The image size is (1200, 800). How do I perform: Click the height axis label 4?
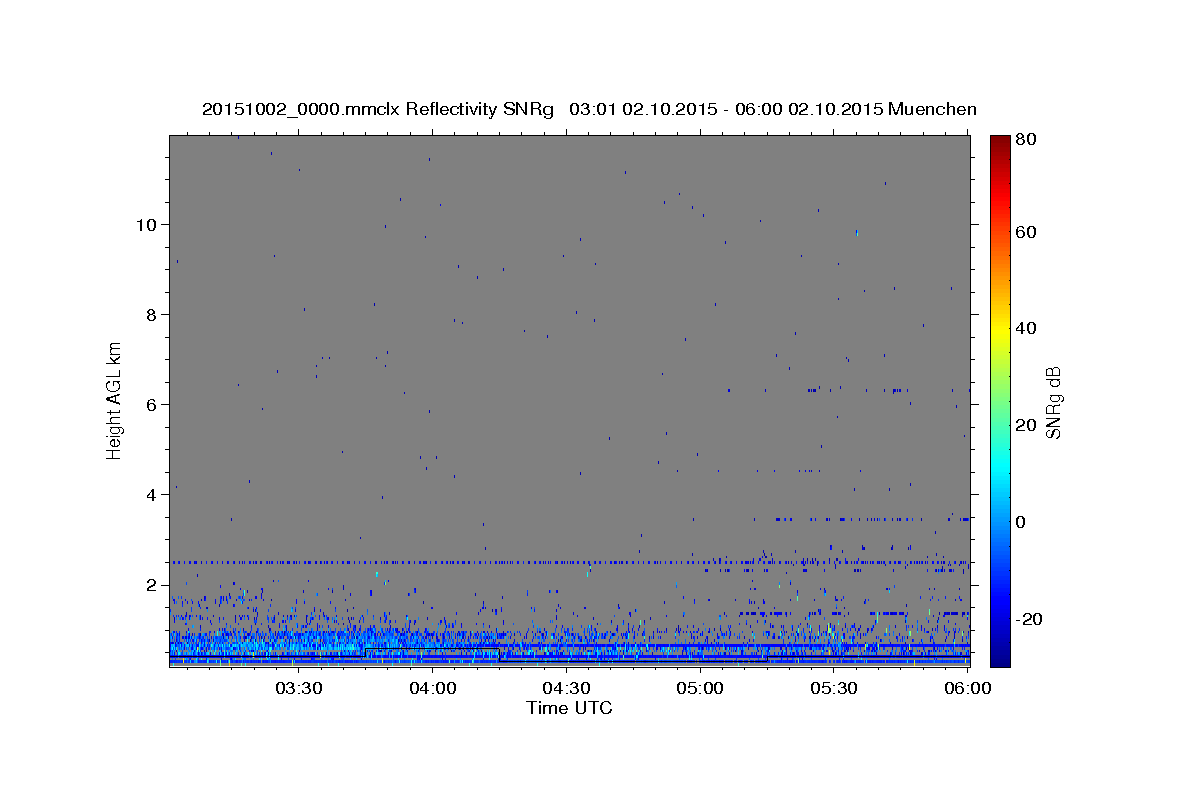tap(149, 494)
